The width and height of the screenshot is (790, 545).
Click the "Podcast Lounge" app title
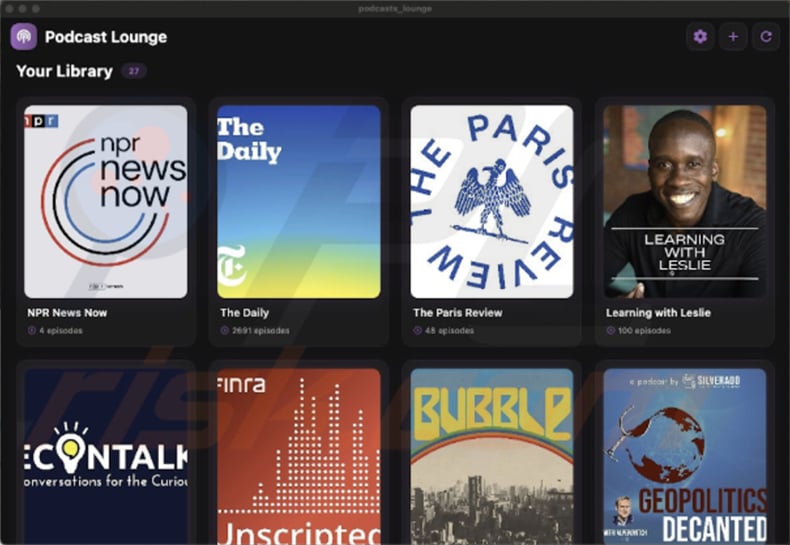pos(106,37)
